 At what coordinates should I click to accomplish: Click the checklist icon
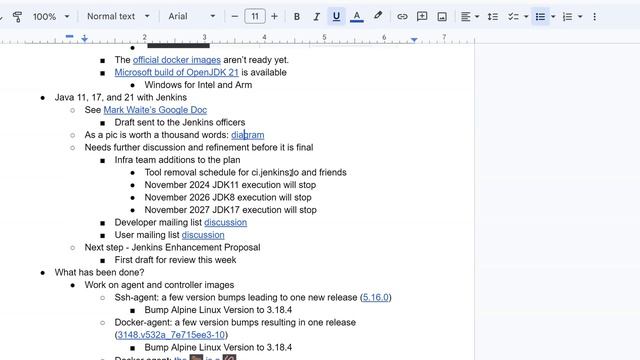(513, 17)
